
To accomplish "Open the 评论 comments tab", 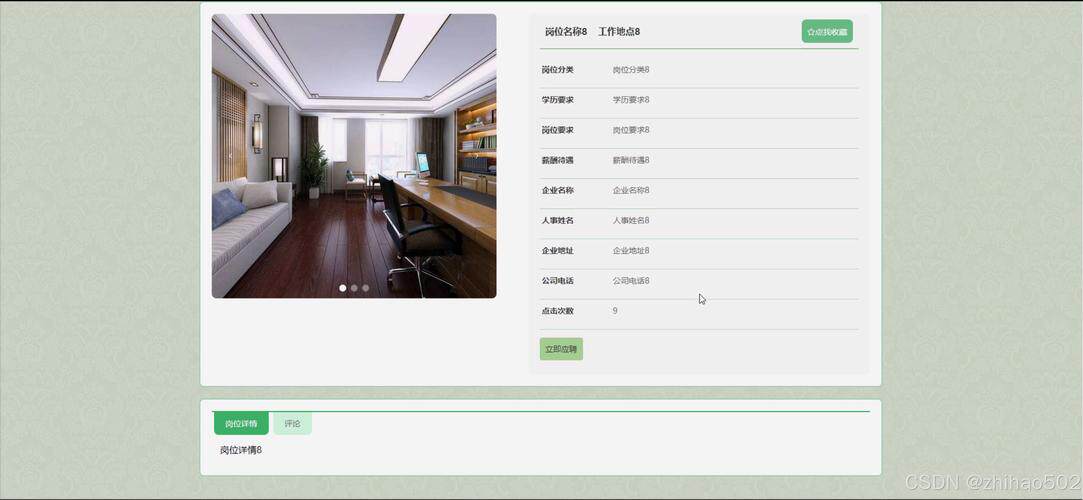I will point(293,423).
